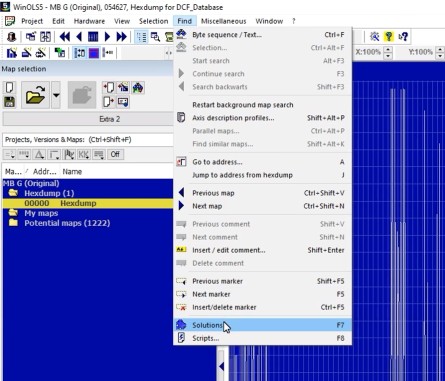Click the Extra 2 button
This screenshot has height=381, width=445.
pos(88,119)
